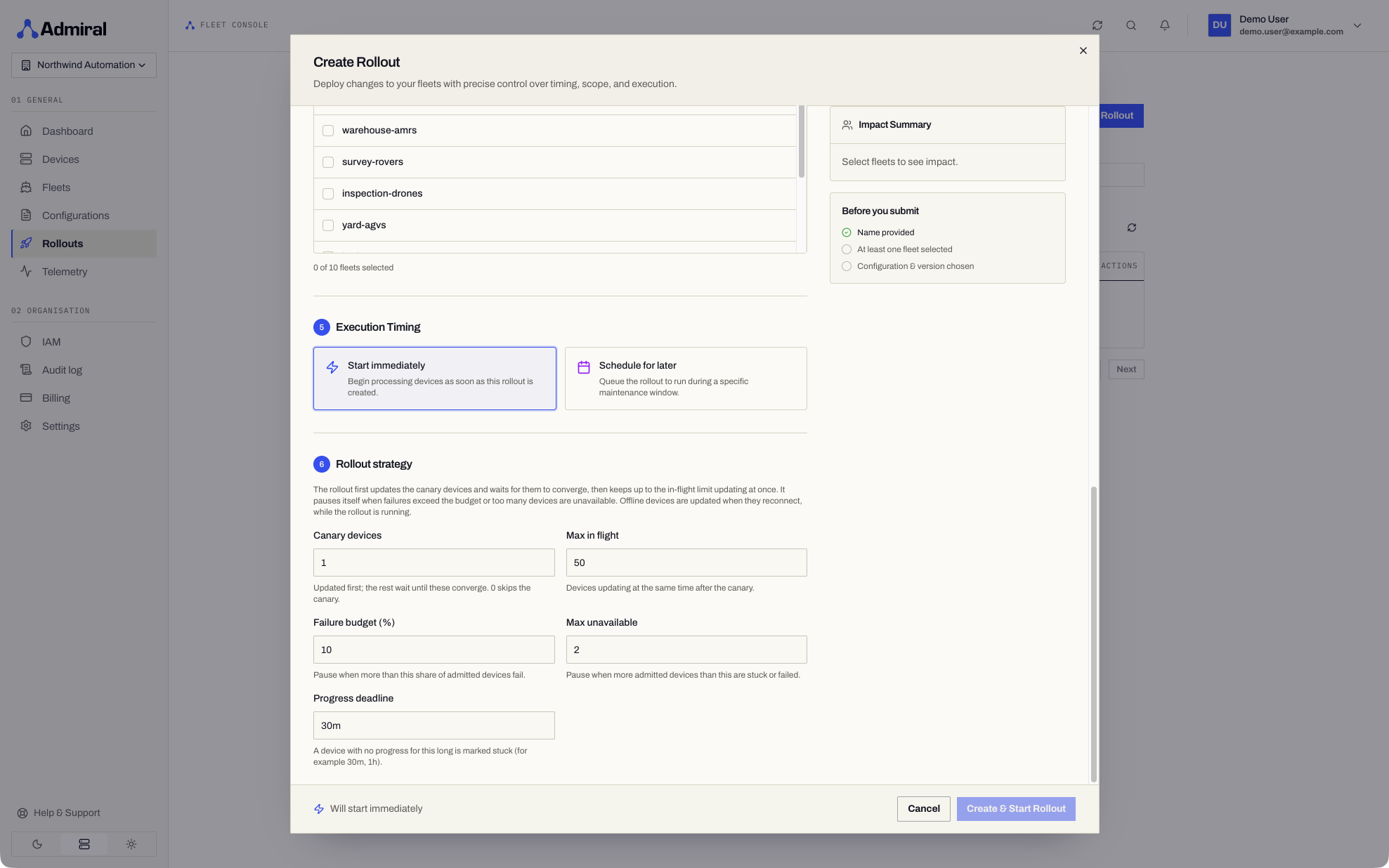Click the Next pagination button behind dialog
The height and width of the screenshot is (868, 1389).
[x=1126, y=369]
